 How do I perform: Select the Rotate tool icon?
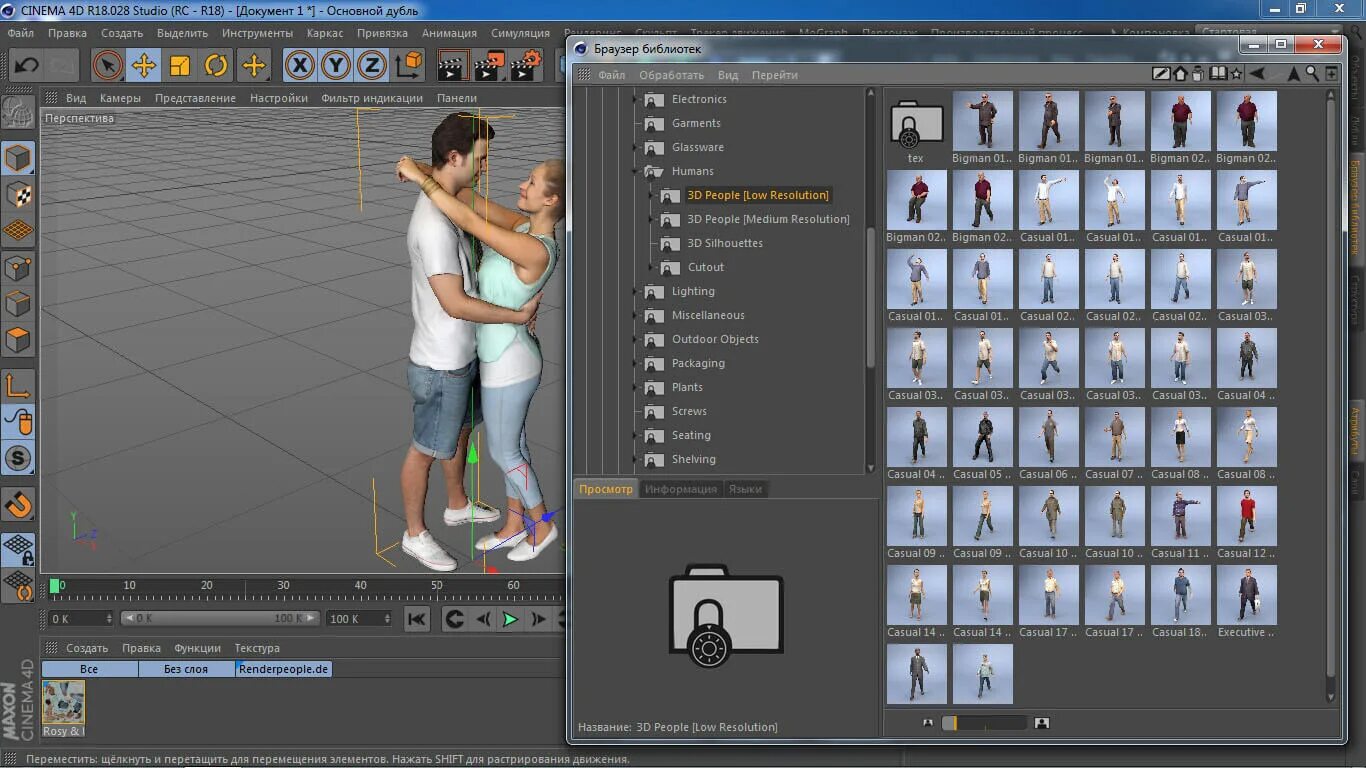coord(216,66)
